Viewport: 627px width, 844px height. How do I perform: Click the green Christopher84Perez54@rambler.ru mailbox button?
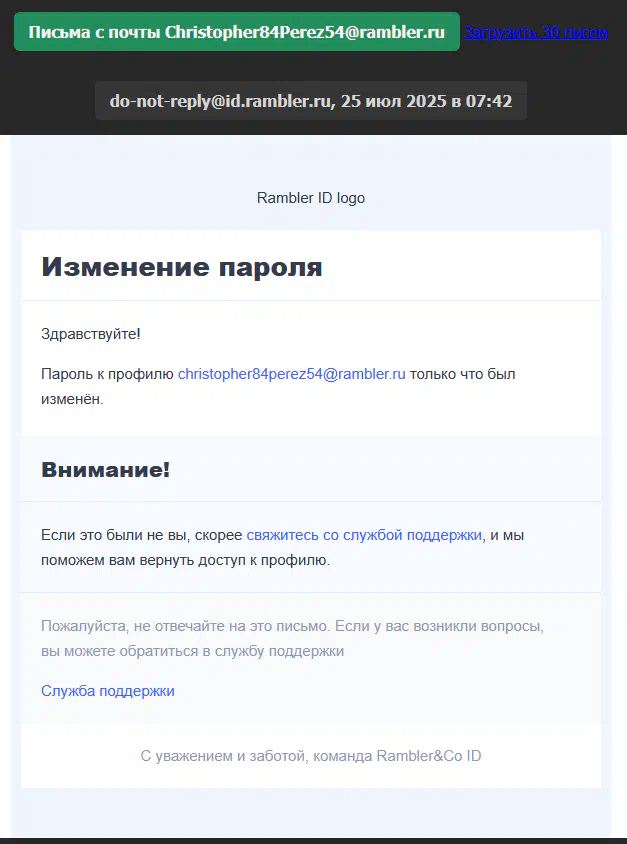[237, 32]
